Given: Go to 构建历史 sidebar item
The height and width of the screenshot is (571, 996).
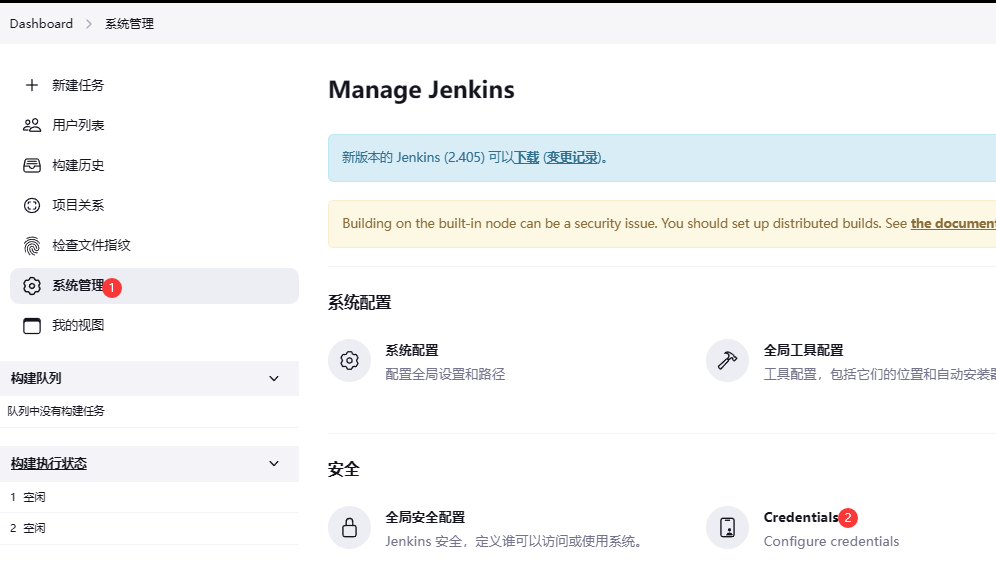Looking at the screenshot, I should pos(154,165).
